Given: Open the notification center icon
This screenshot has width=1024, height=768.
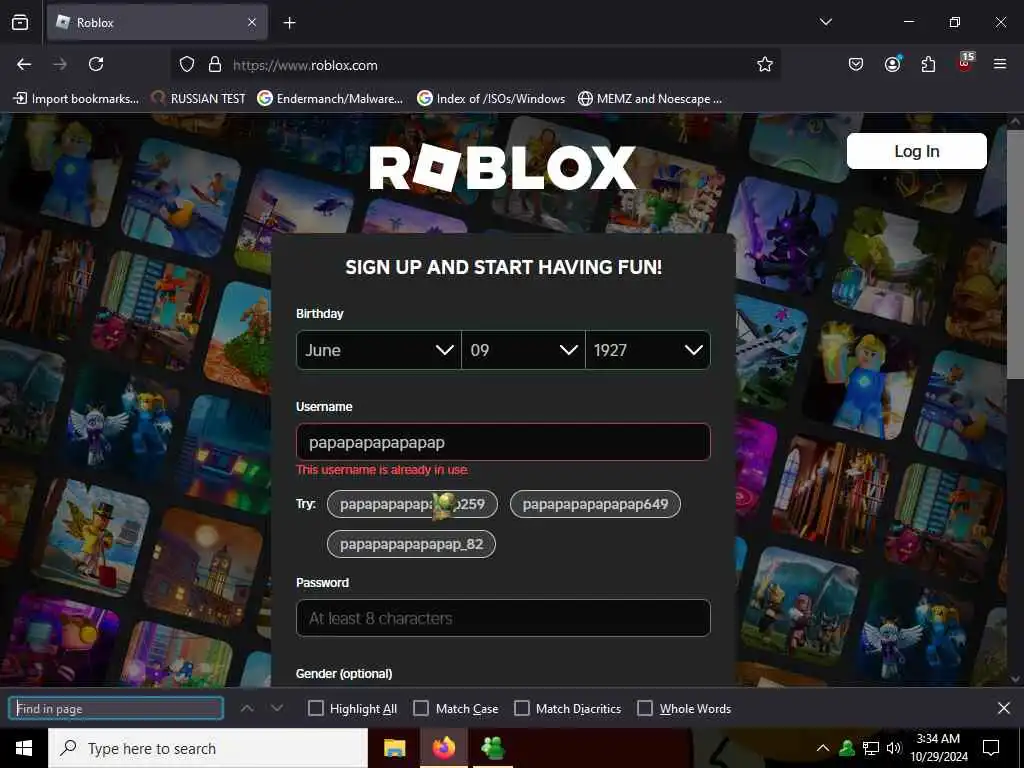Looking at the screenshot, I should coord(991,748).
